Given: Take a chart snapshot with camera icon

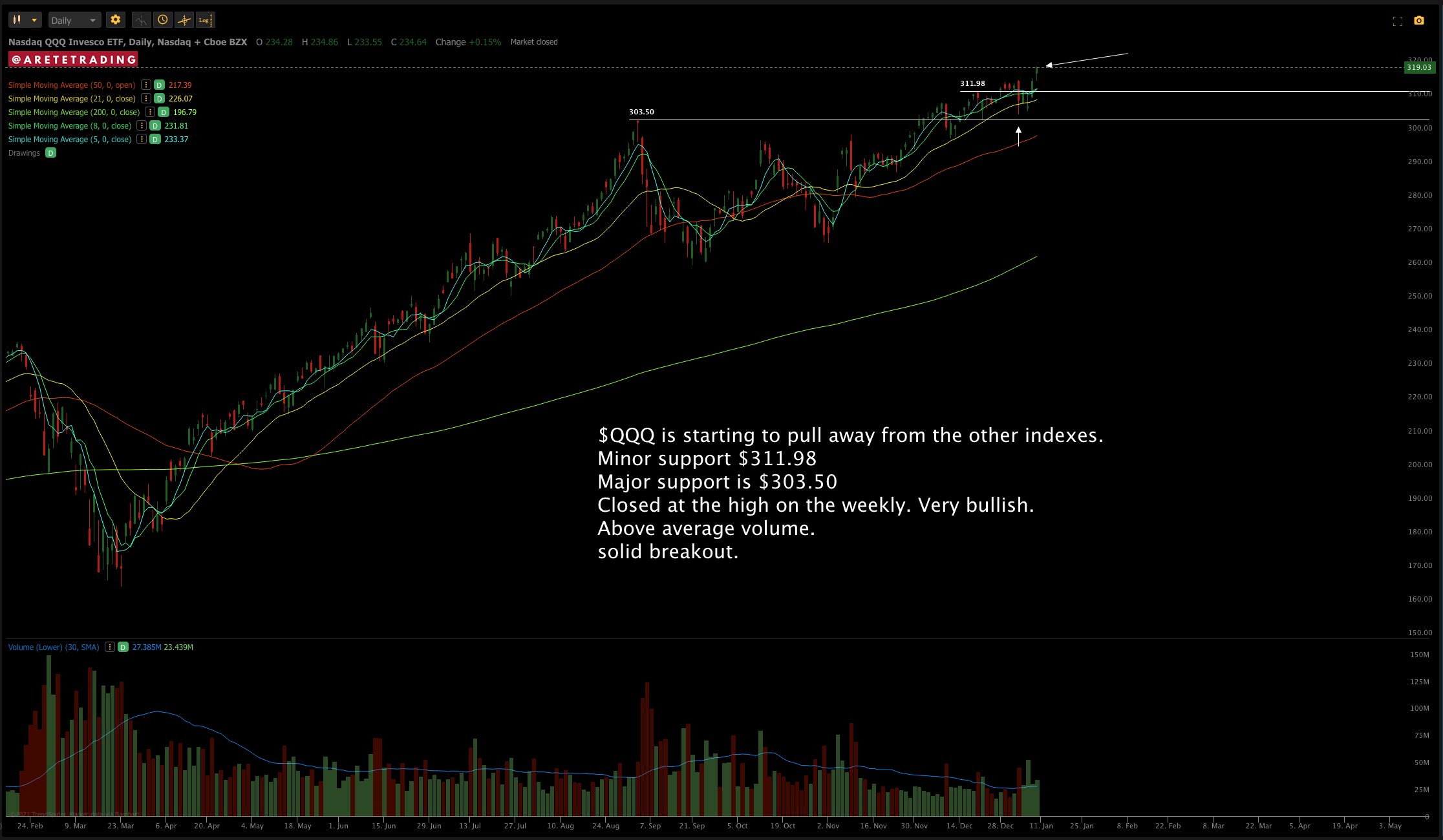Looking at the screenshot, I should pyautogui.click(x=1419, y=21).
